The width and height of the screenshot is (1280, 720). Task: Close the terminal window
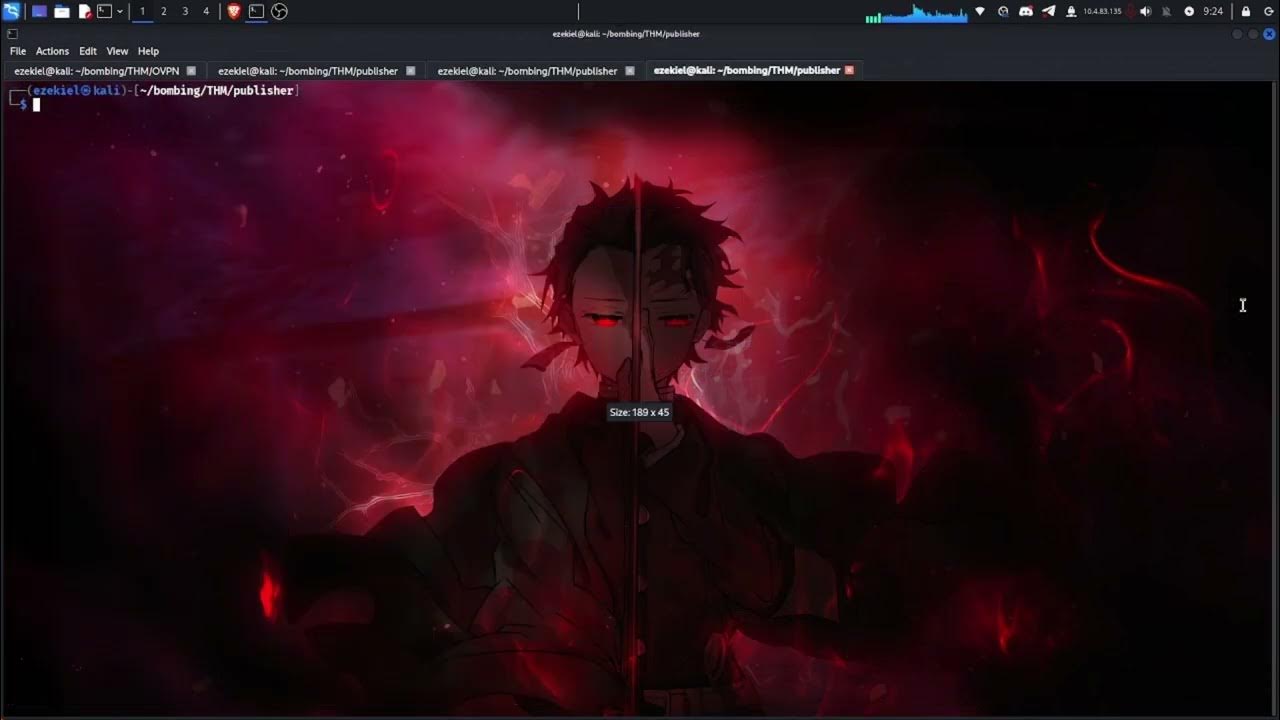tap(1270, 34)
